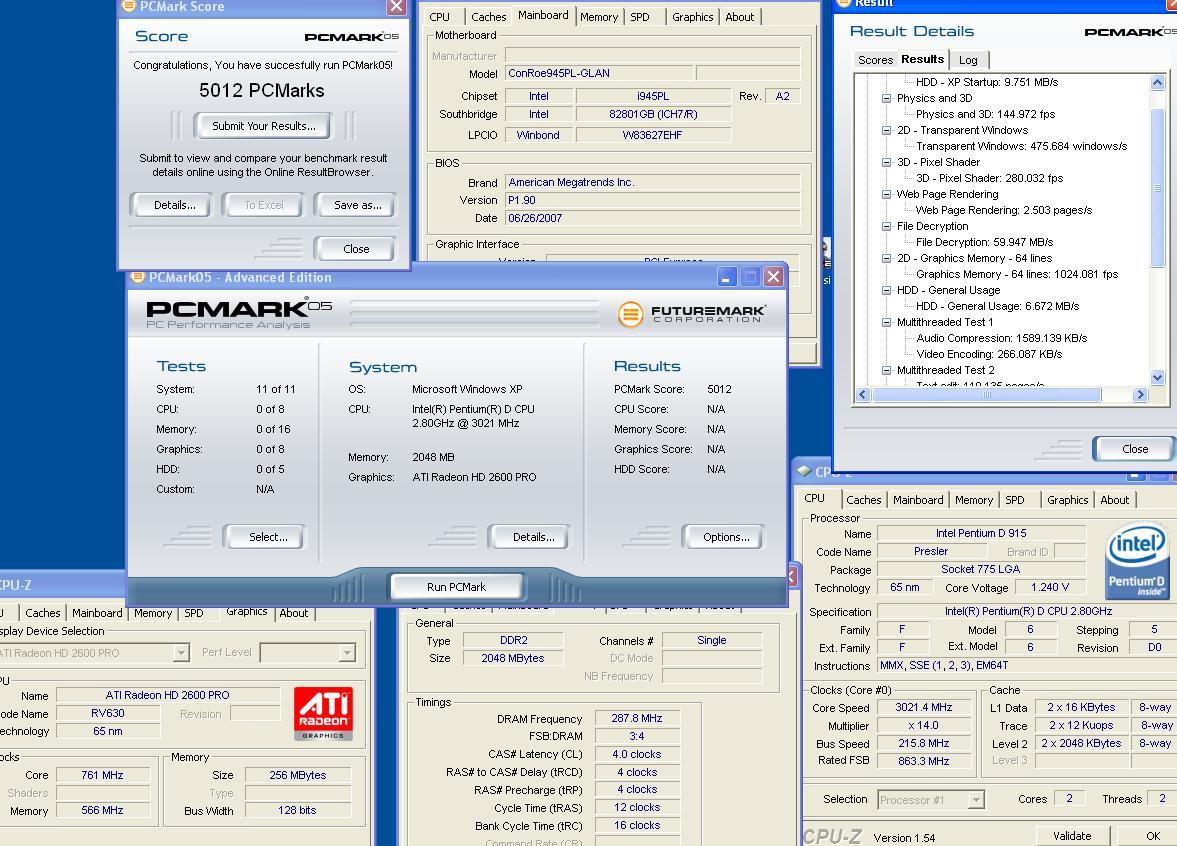Viewport: 1177px width, 846px height.
Task: Click Details button in PCMark Score window
Action: coord(174,205)
